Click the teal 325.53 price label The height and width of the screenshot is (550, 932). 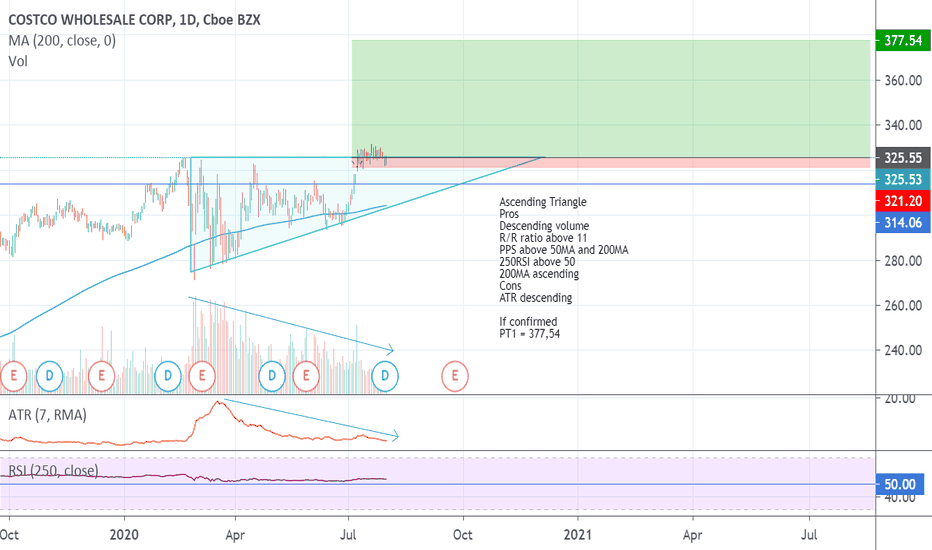pyautogui.click(x=903, y=180)
